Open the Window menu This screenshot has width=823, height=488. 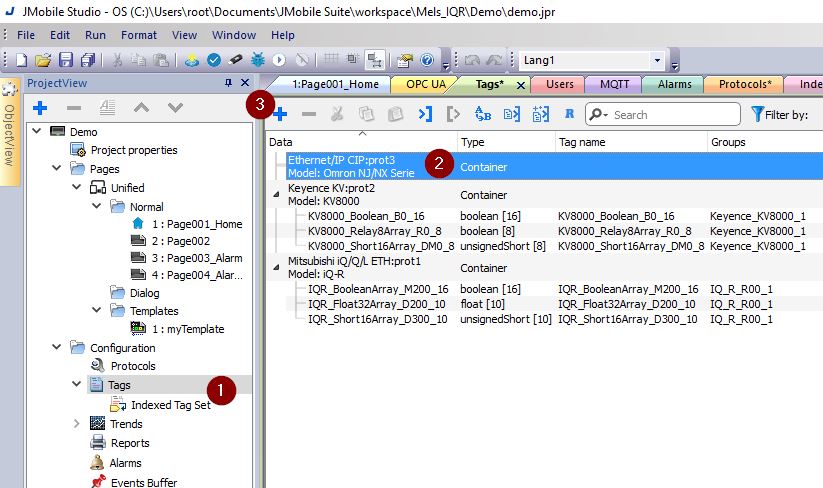(x=234, y=35)
